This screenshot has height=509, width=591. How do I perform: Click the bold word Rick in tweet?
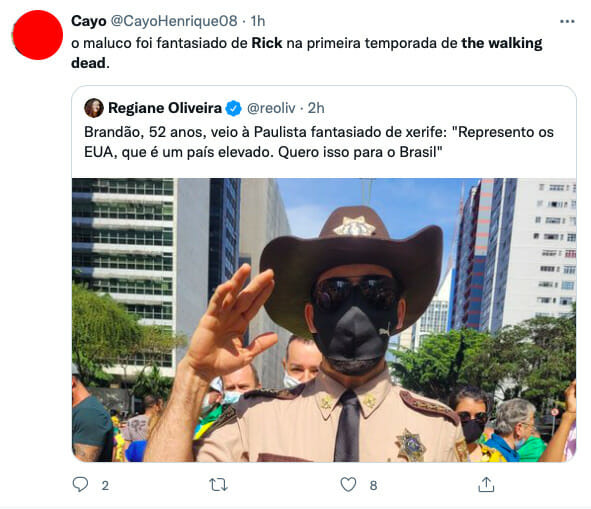pyautogui.click(x=267, y=43)
